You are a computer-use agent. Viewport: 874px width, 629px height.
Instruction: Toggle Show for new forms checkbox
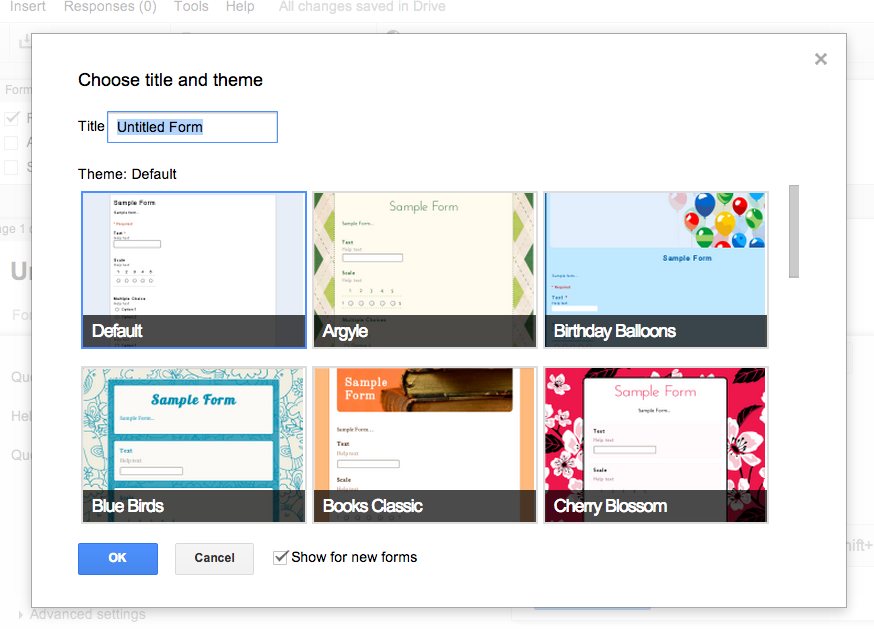tap(280, 557)
